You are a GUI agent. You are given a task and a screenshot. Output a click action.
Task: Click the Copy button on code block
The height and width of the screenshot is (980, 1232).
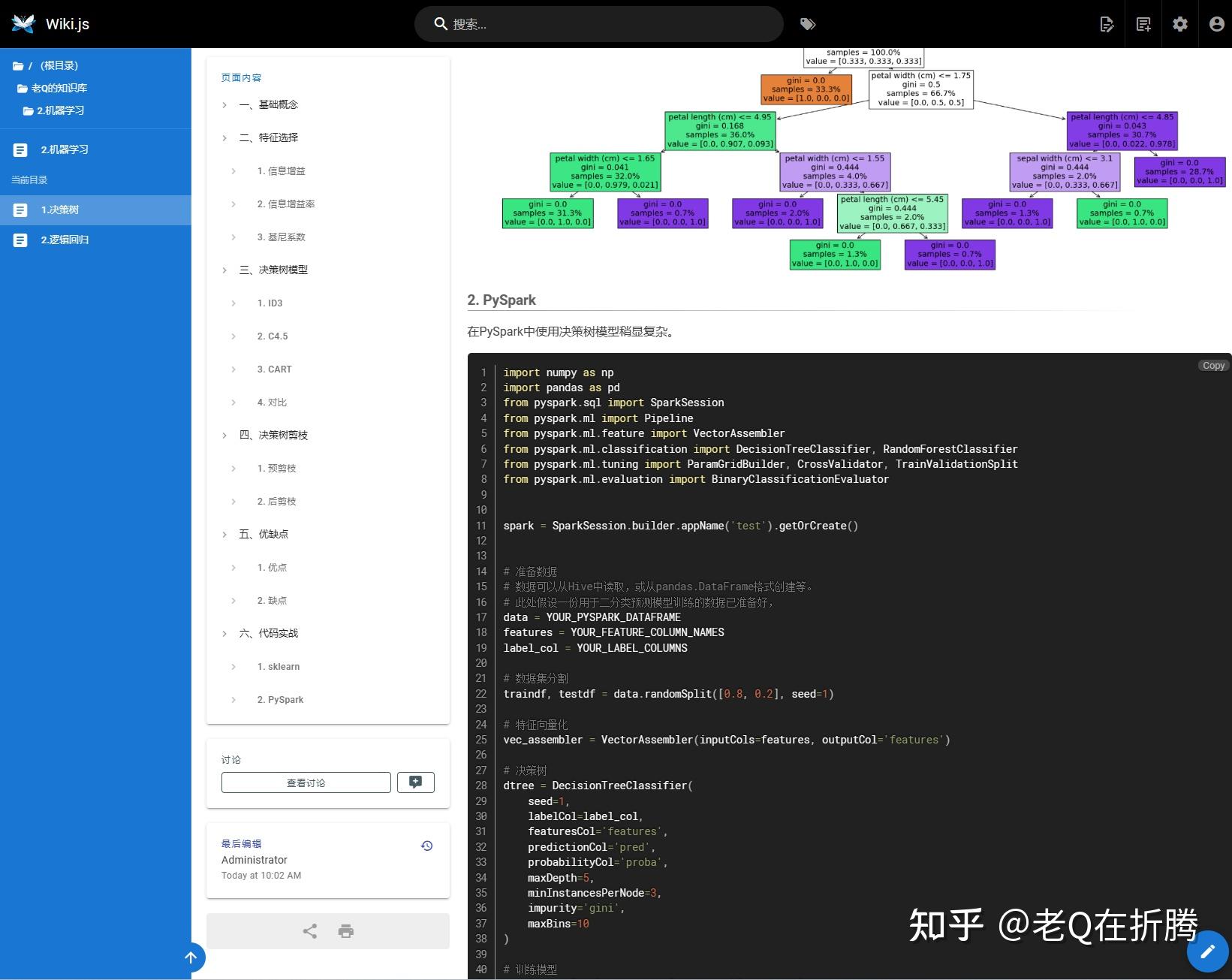1212,366
